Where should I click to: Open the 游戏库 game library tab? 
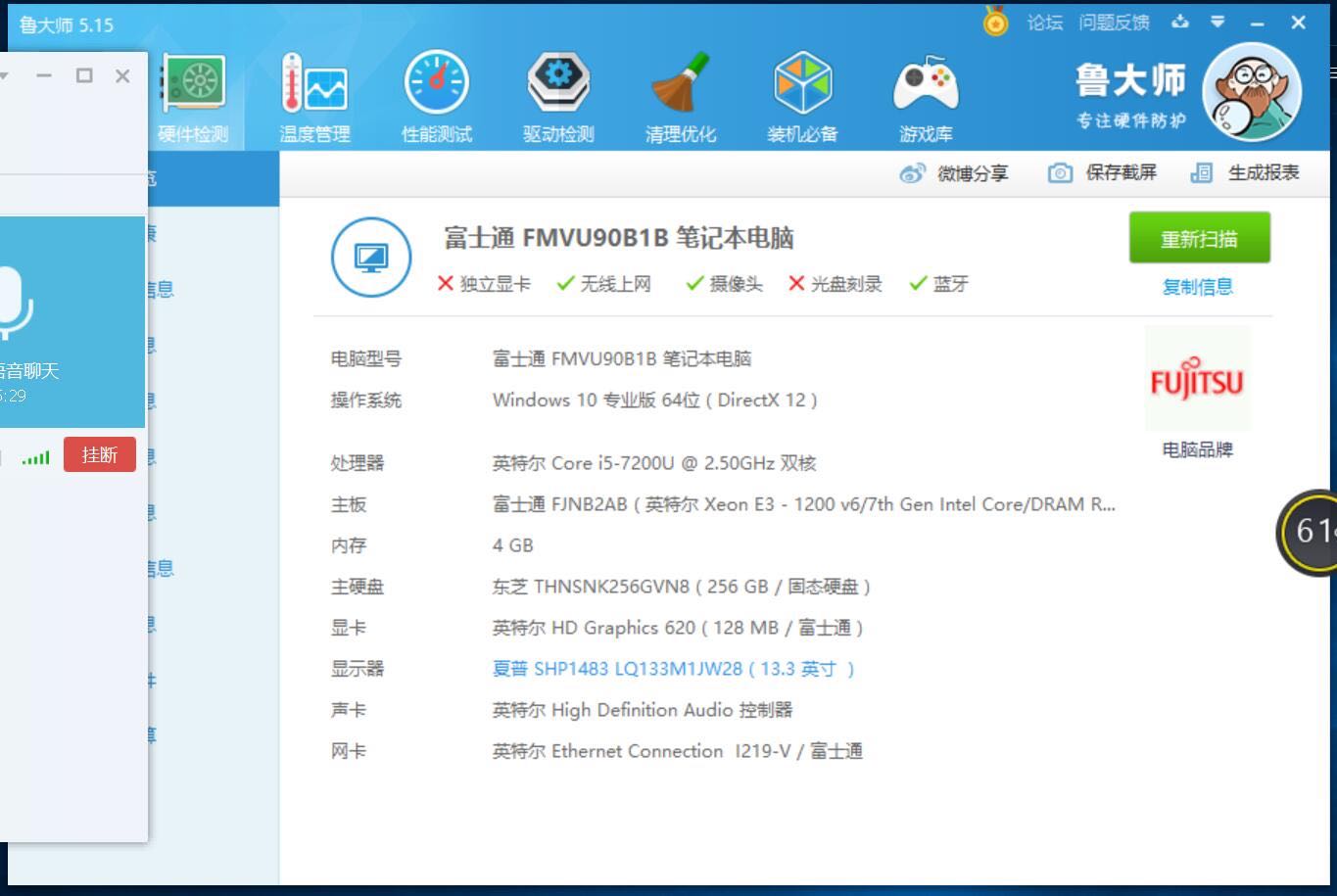[x=926, y=100]
